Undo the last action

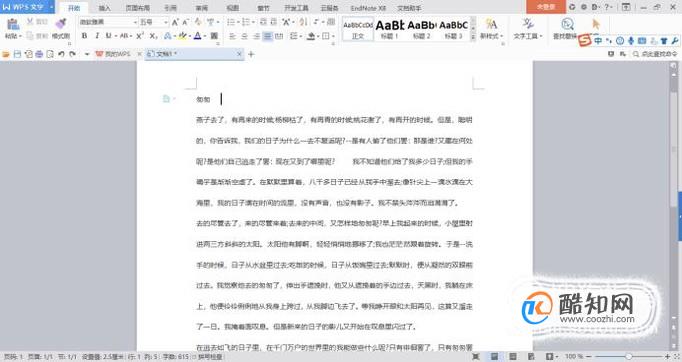pyautogui.click(x=61, y=54)
